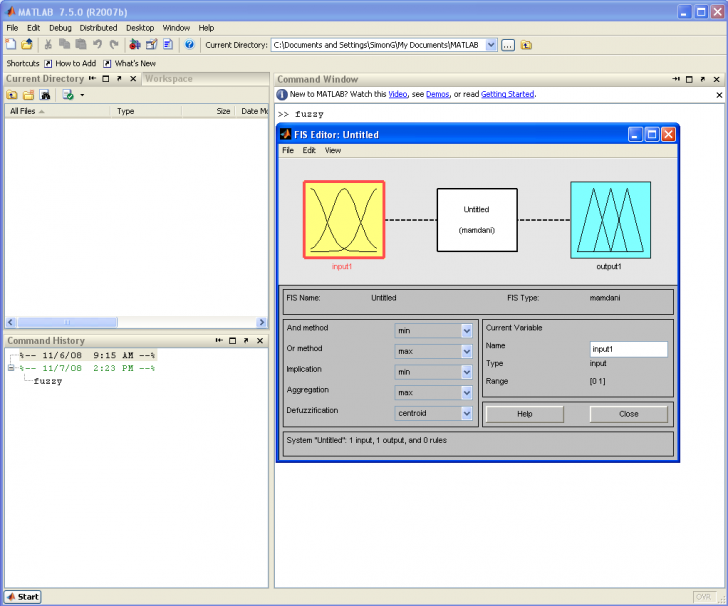Click the horizontal scrollbar in Current Directory

[67, 322]
